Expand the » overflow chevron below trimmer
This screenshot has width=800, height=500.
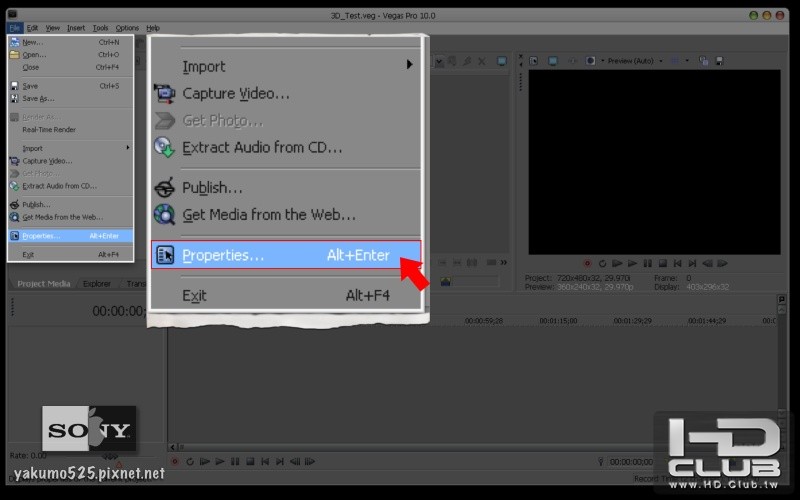tap(504, 262)
